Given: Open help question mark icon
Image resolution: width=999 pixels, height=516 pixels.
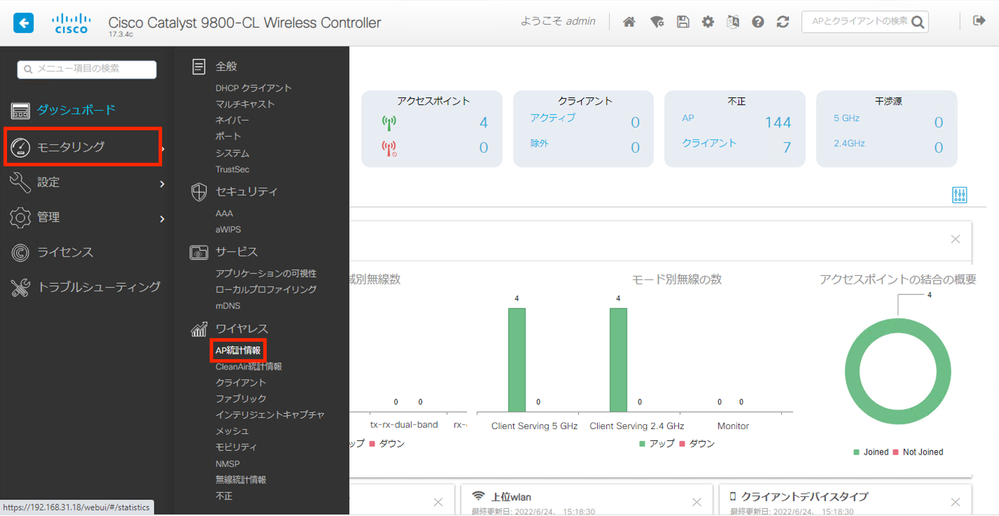Looking at the screenshot, I should point(758,22).
